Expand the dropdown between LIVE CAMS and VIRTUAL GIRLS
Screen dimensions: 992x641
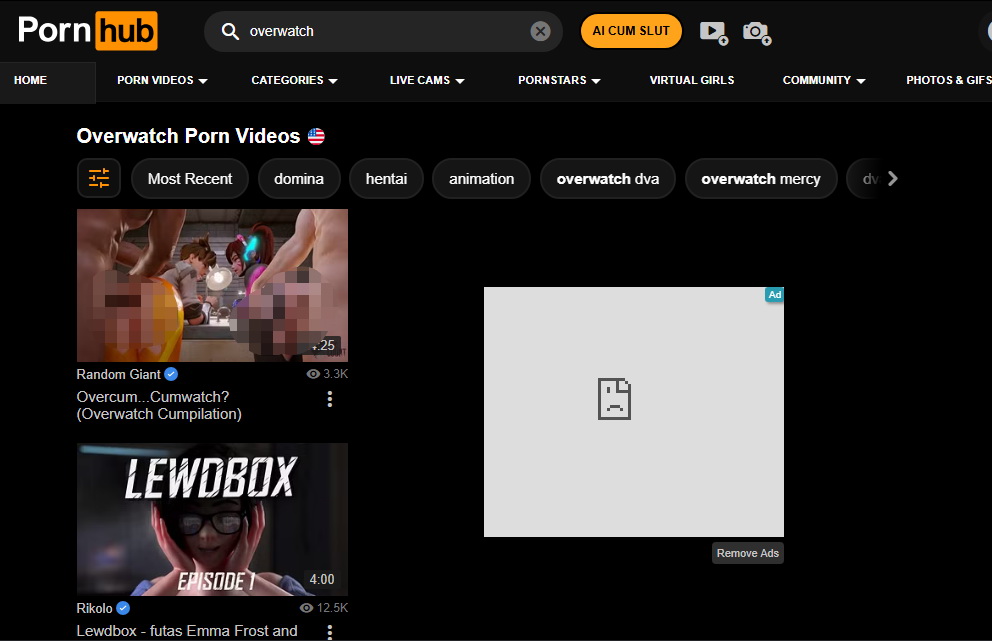[559, 80]
